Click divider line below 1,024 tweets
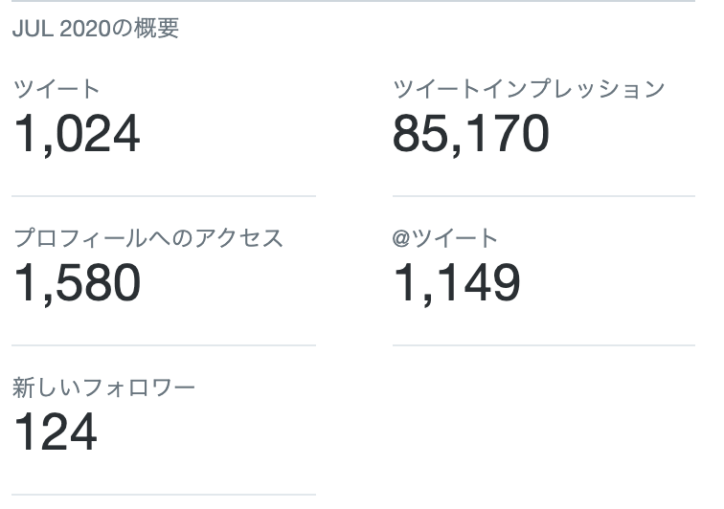Image resolution: width=724 pixels, height=509 pixels. point(164,196)
